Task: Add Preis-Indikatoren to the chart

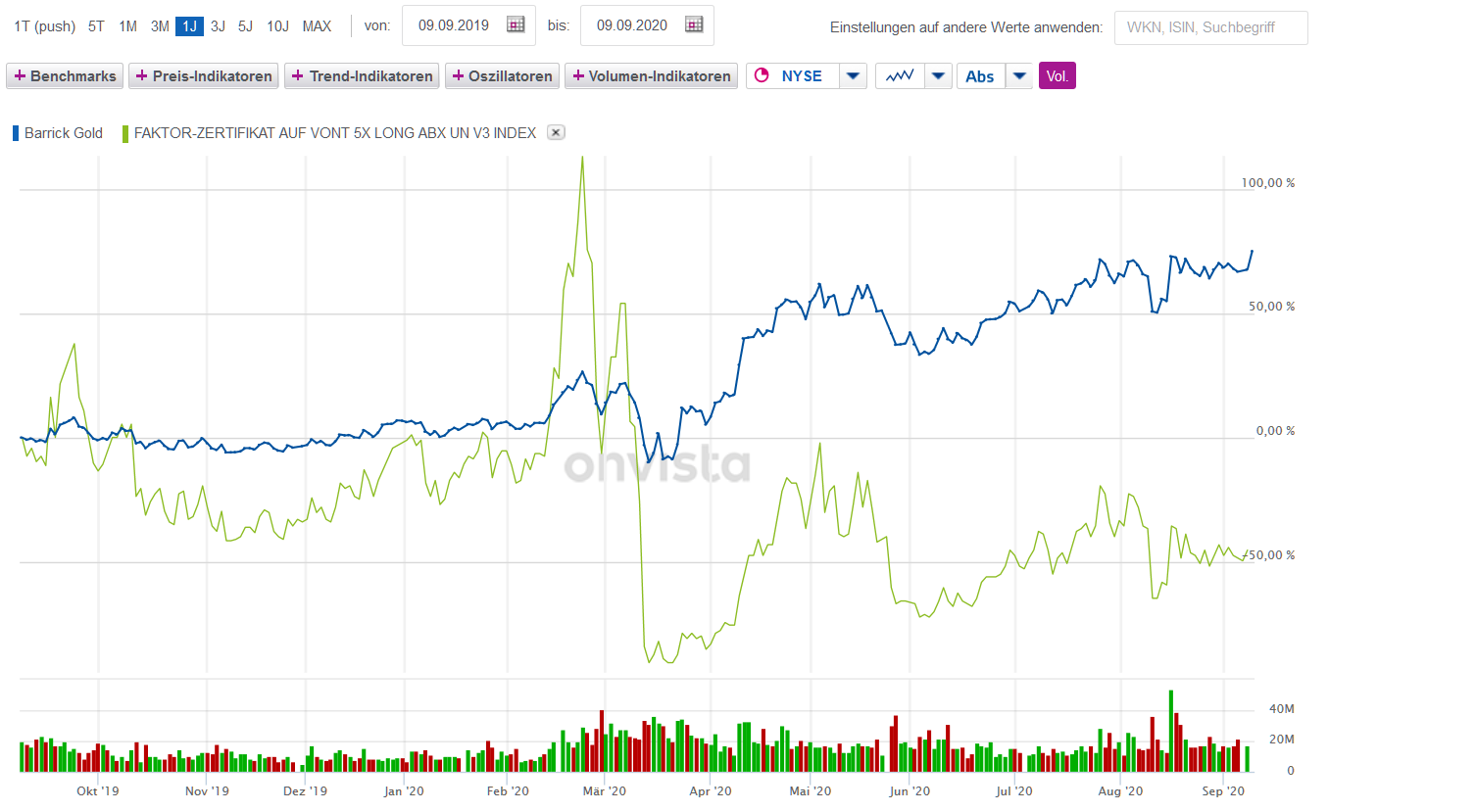Action: click(x=203, y=75)
